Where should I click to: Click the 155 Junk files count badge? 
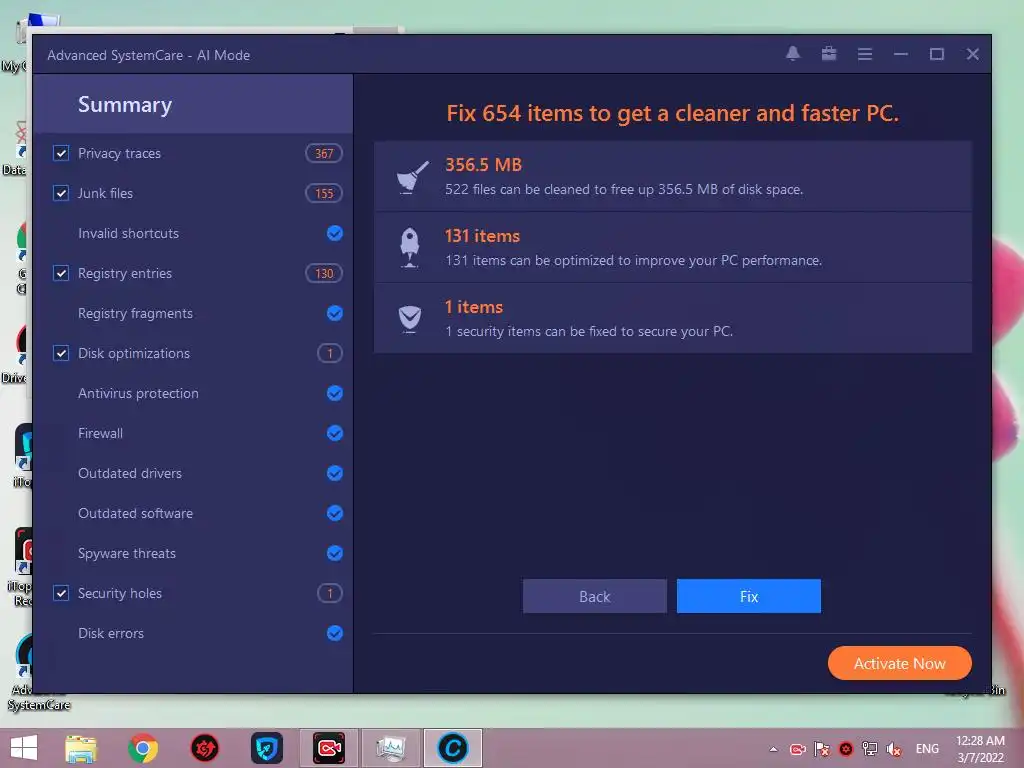pos(324,193)
